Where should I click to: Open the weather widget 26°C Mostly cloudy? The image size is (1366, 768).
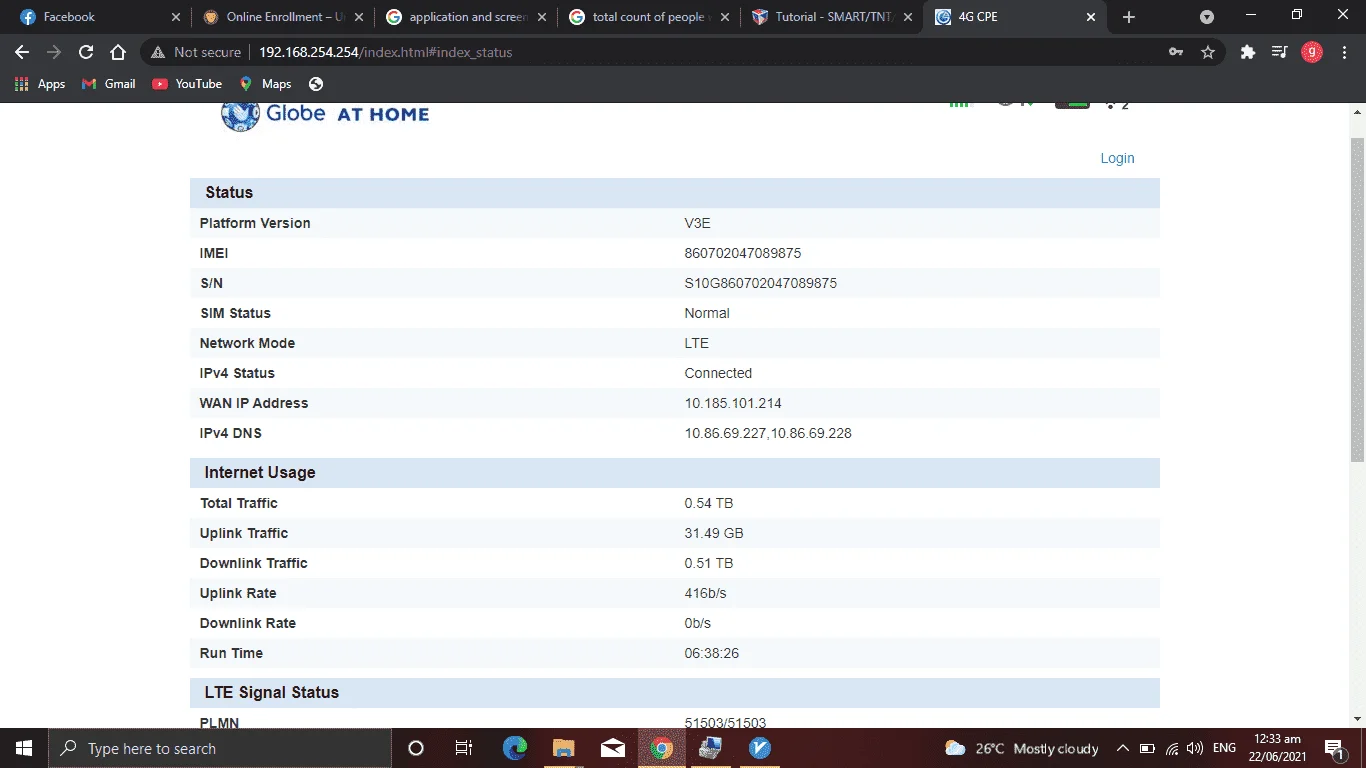[1021, 748]
